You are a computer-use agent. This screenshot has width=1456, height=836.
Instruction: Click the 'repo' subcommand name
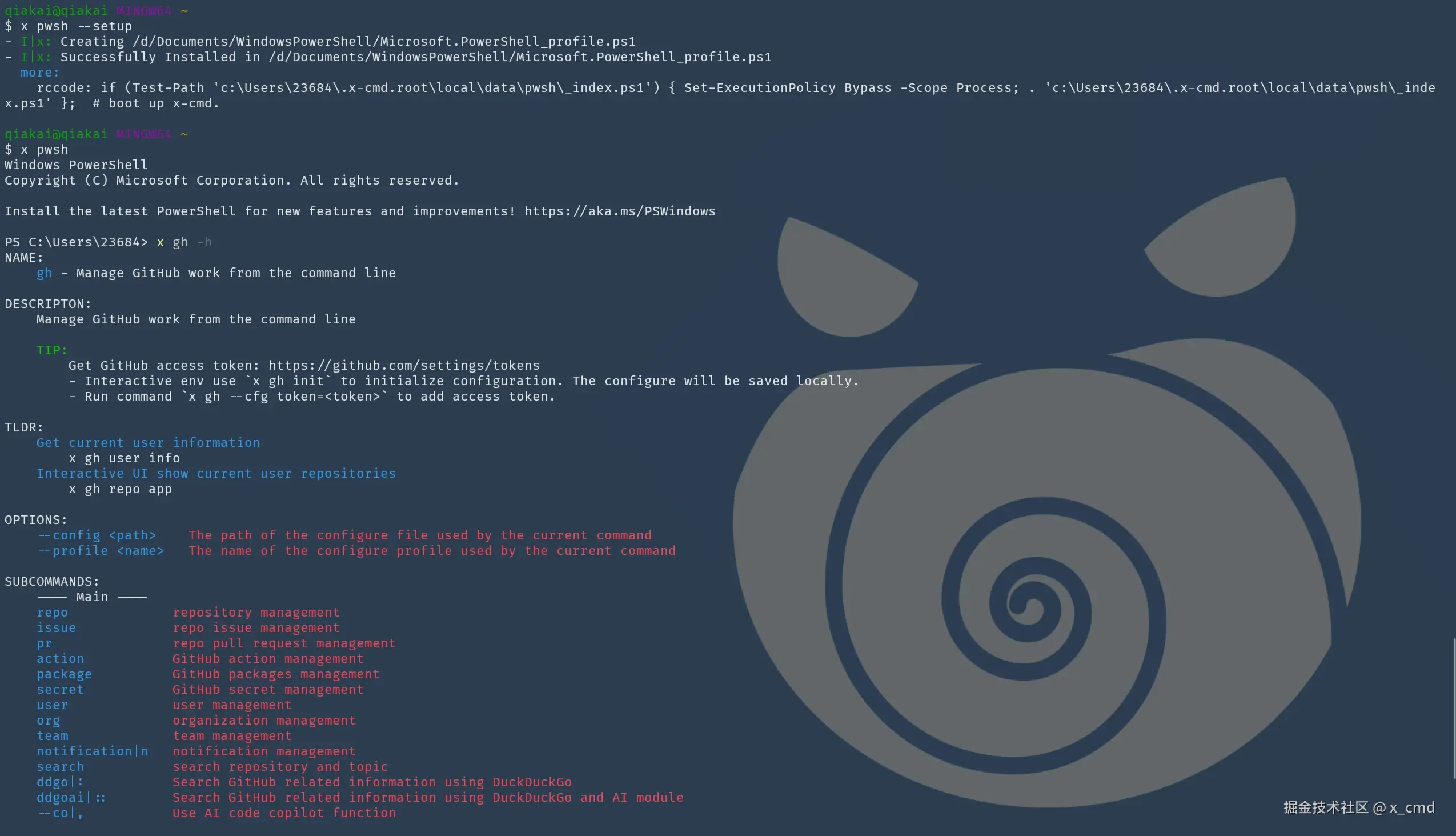point(52,613)
